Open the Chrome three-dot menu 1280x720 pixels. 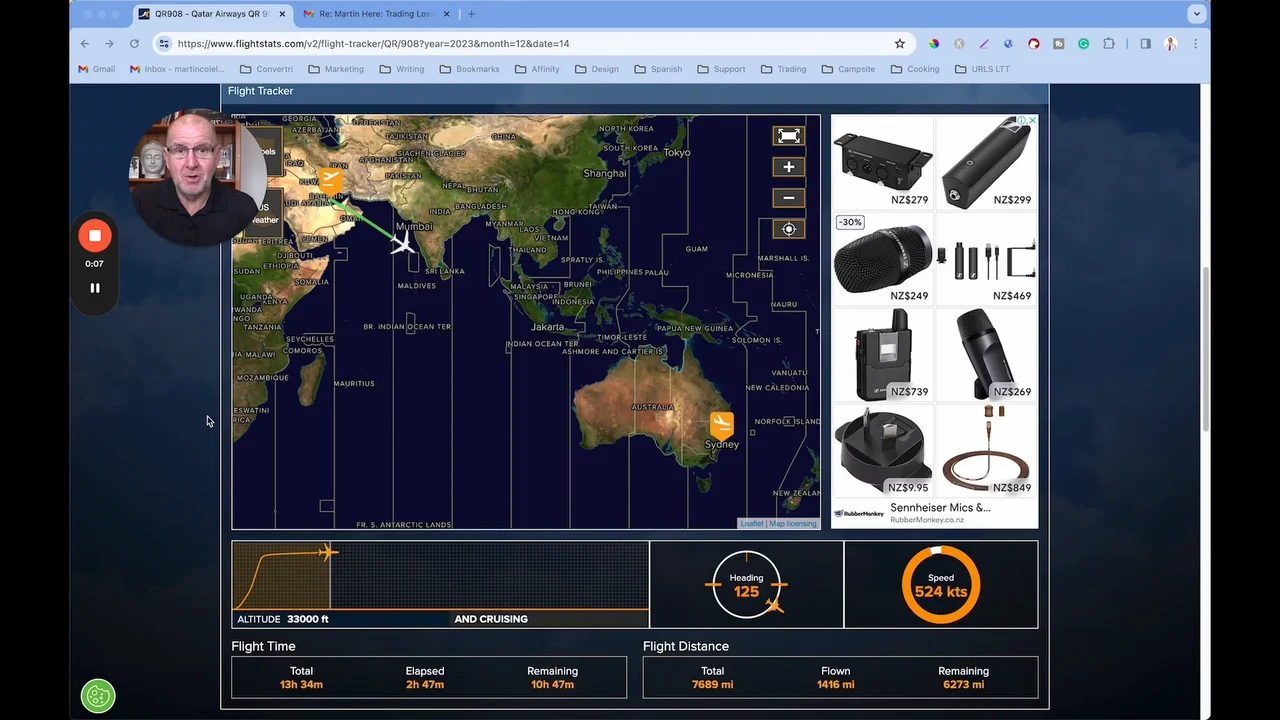point(1195,44)
